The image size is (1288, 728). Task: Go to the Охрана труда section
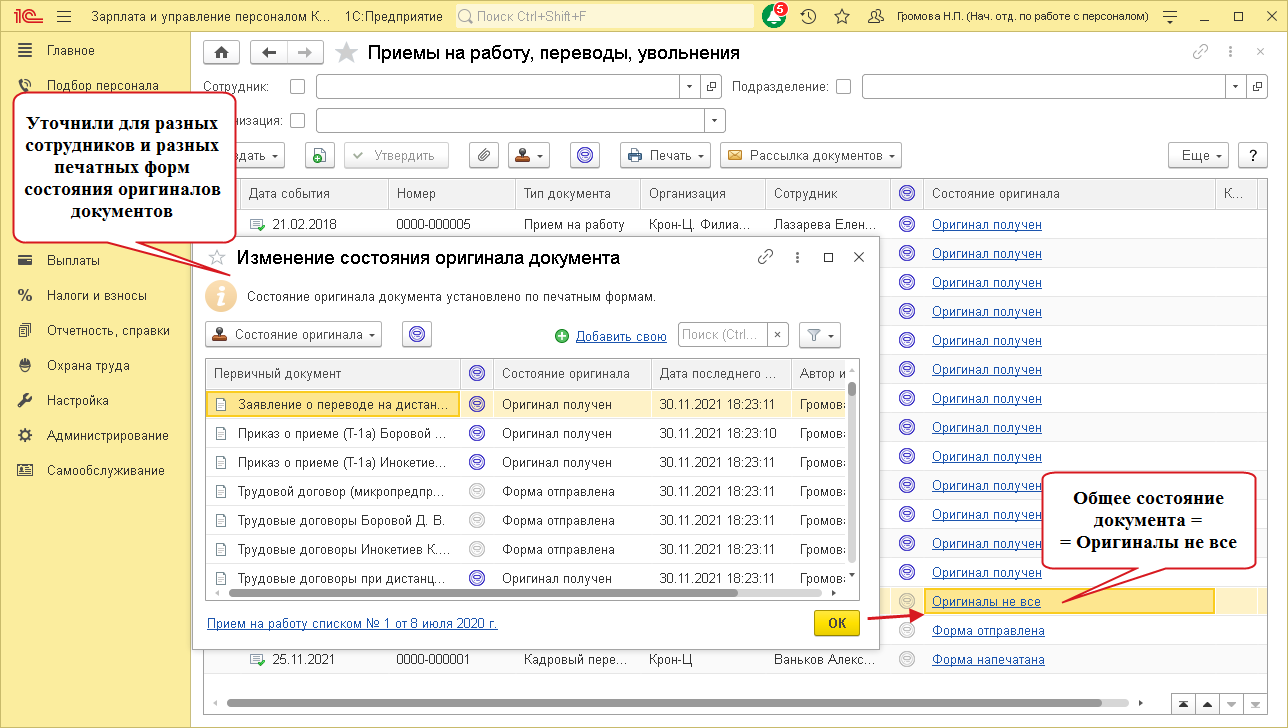[88, 365]
